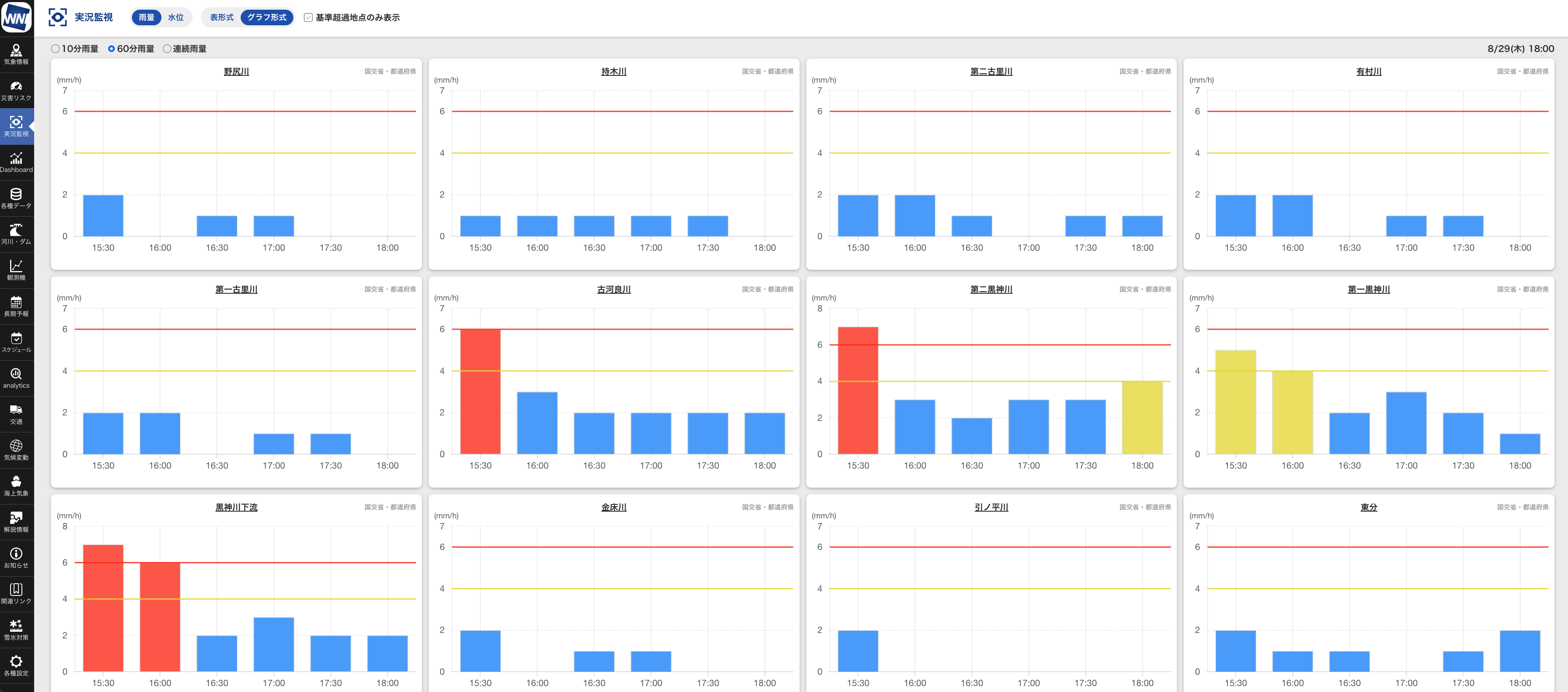Open the 気象情報 sidebar icon
This screenshot has width=1568, height=692.
pyautogui.click(x=16, y=54)
